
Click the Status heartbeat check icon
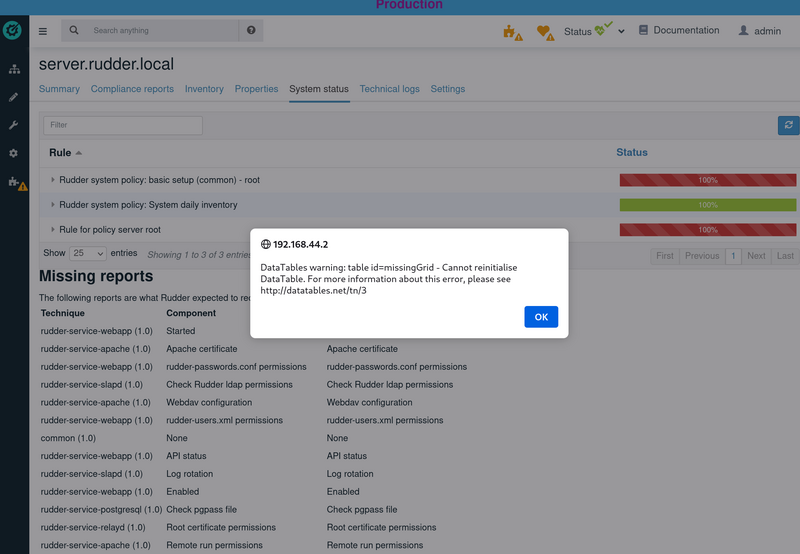(603, 28)
